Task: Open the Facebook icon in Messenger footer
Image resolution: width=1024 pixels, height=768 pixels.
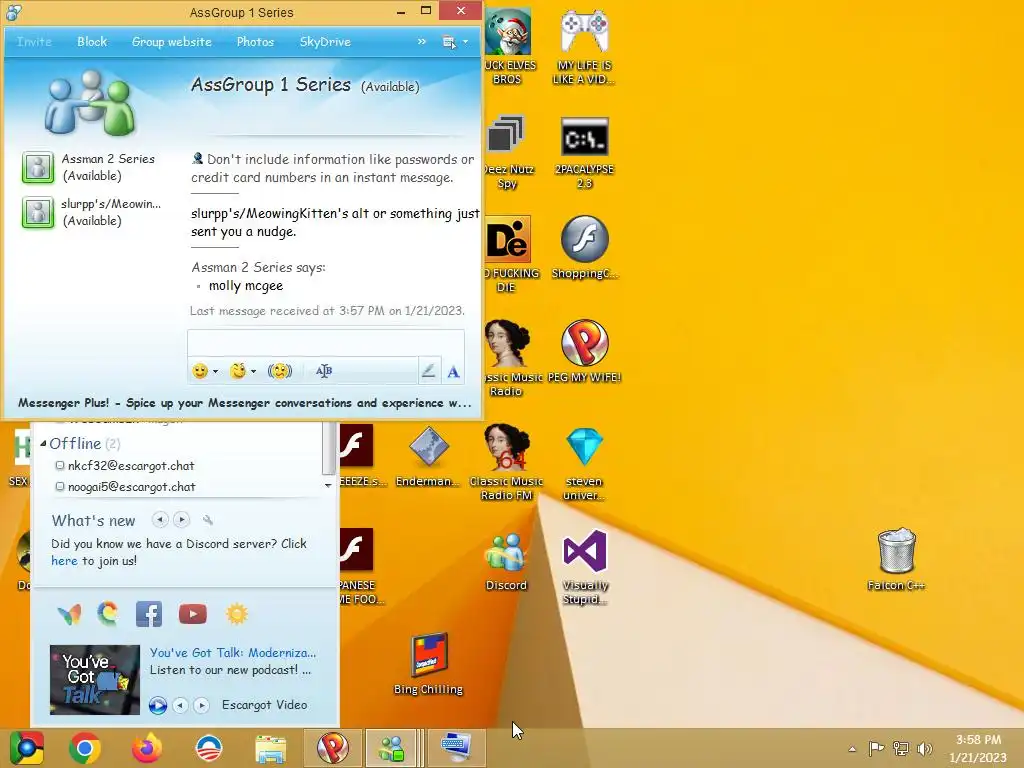Action: (149, 614)
